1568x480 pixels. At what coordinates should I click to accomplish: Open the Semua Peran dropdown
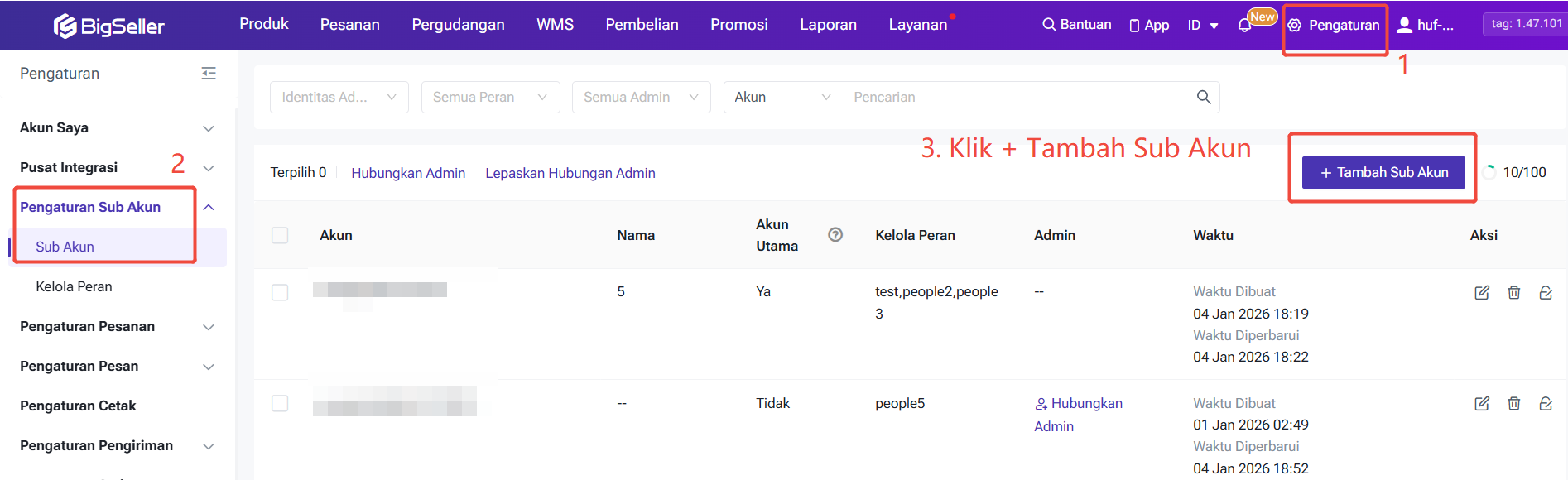click(490, 98)
